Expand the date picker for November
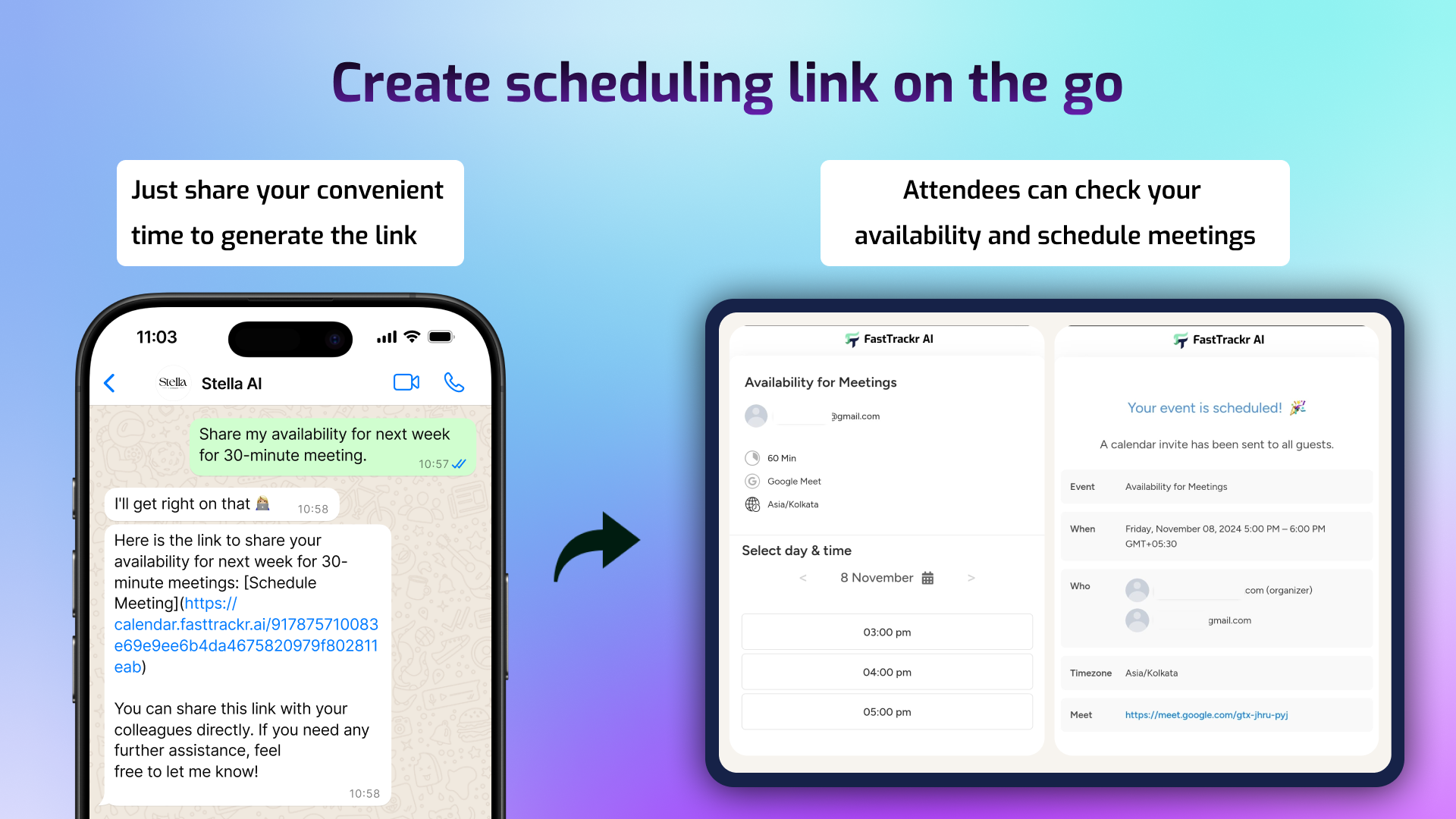The width and height of the screenshot is (1456, 819). click(x=928, y=578)
